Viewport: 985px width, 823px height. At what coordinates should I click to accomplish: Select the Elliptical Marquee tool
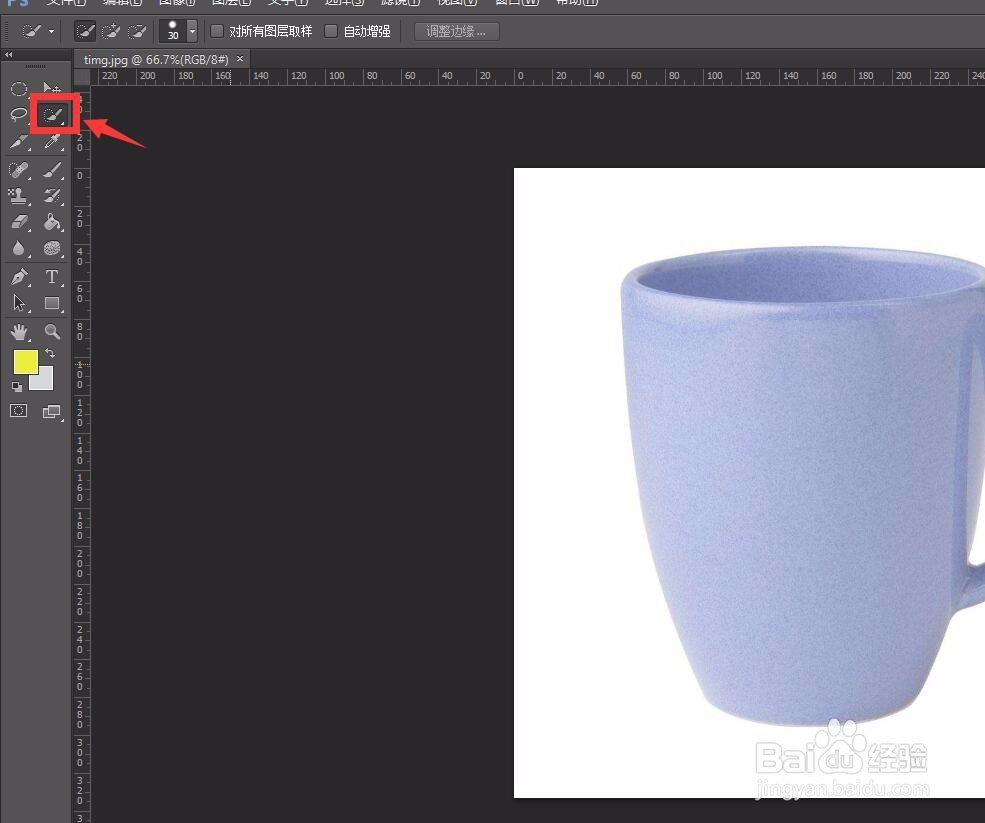(x=19, y=89)
